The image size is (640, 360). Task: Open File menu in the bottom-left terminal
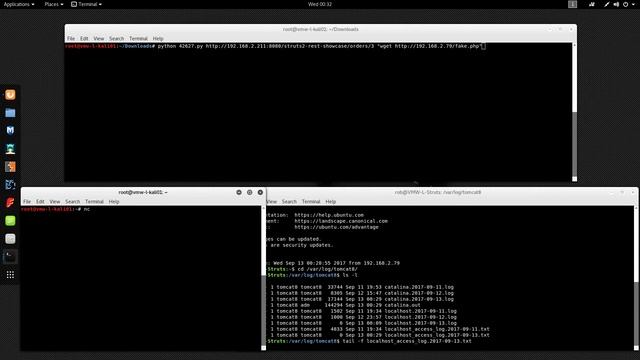point(27,202)
